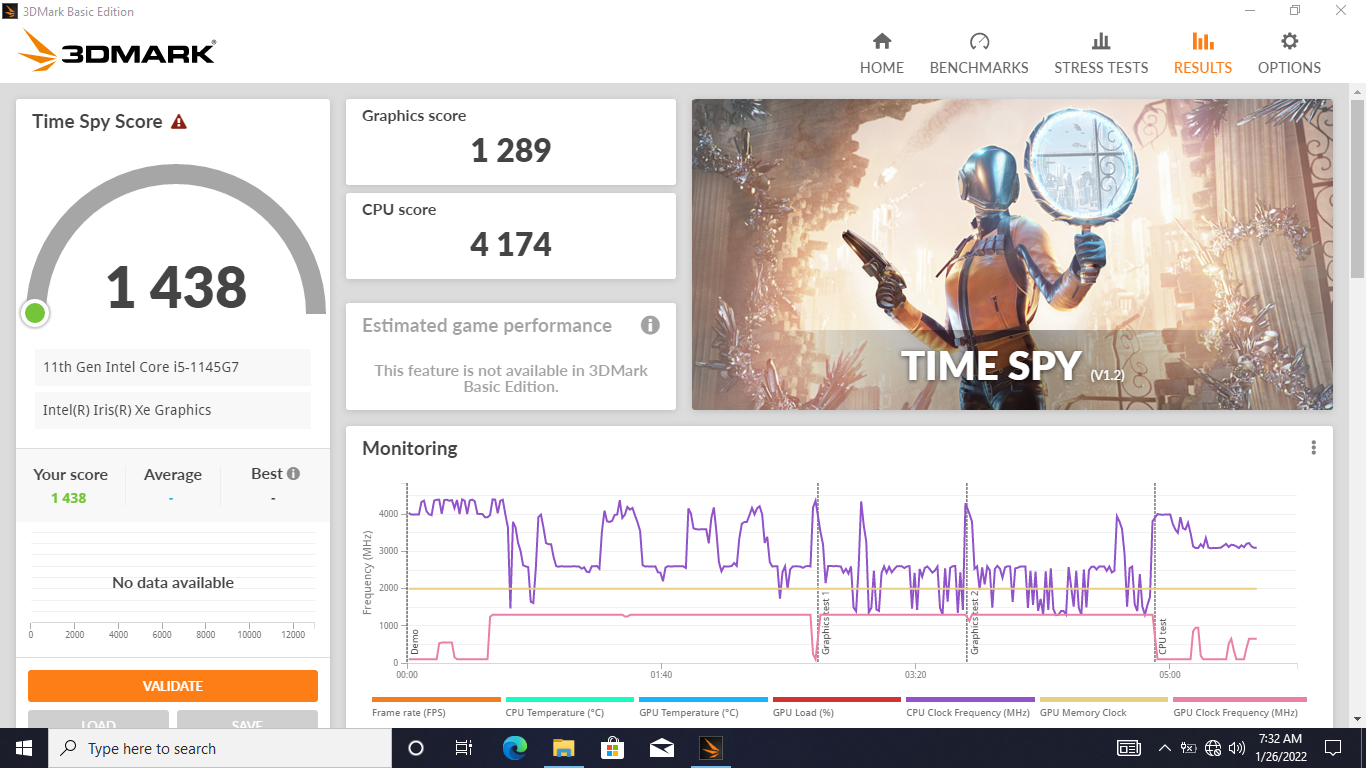Switch to STRESS TESTS tab
The width and height of the screenshot is (1366, 768).
point(1101,53)
